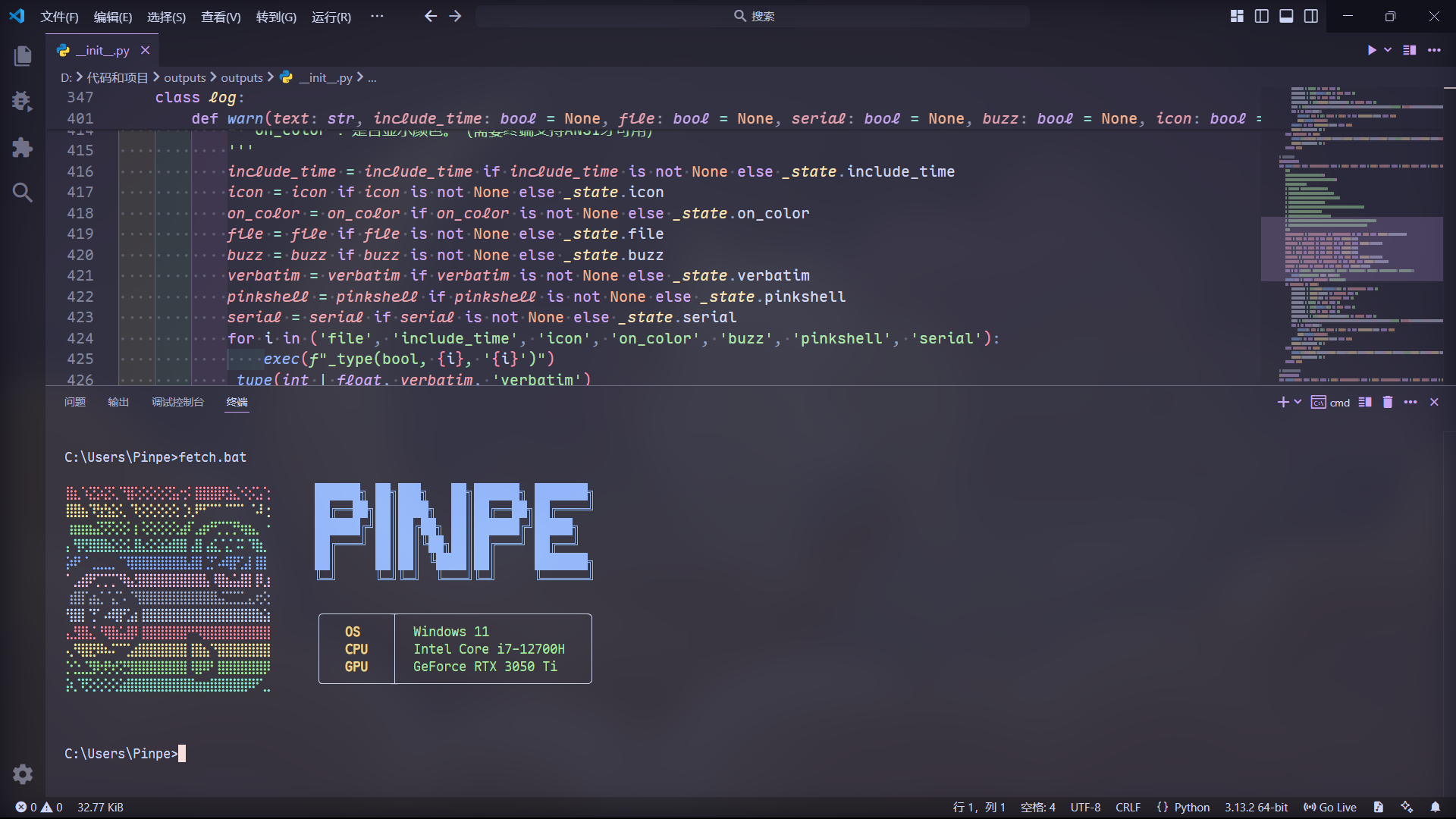Click D: breadcrumb segment
This screenshot has width=1456, height=819.
click(67, 77)
